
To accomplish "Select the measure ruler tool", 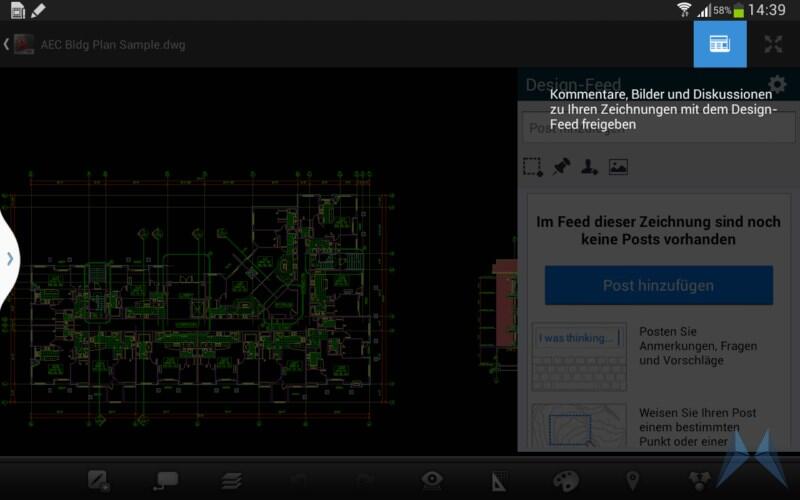I will click(x=499, y=480).
